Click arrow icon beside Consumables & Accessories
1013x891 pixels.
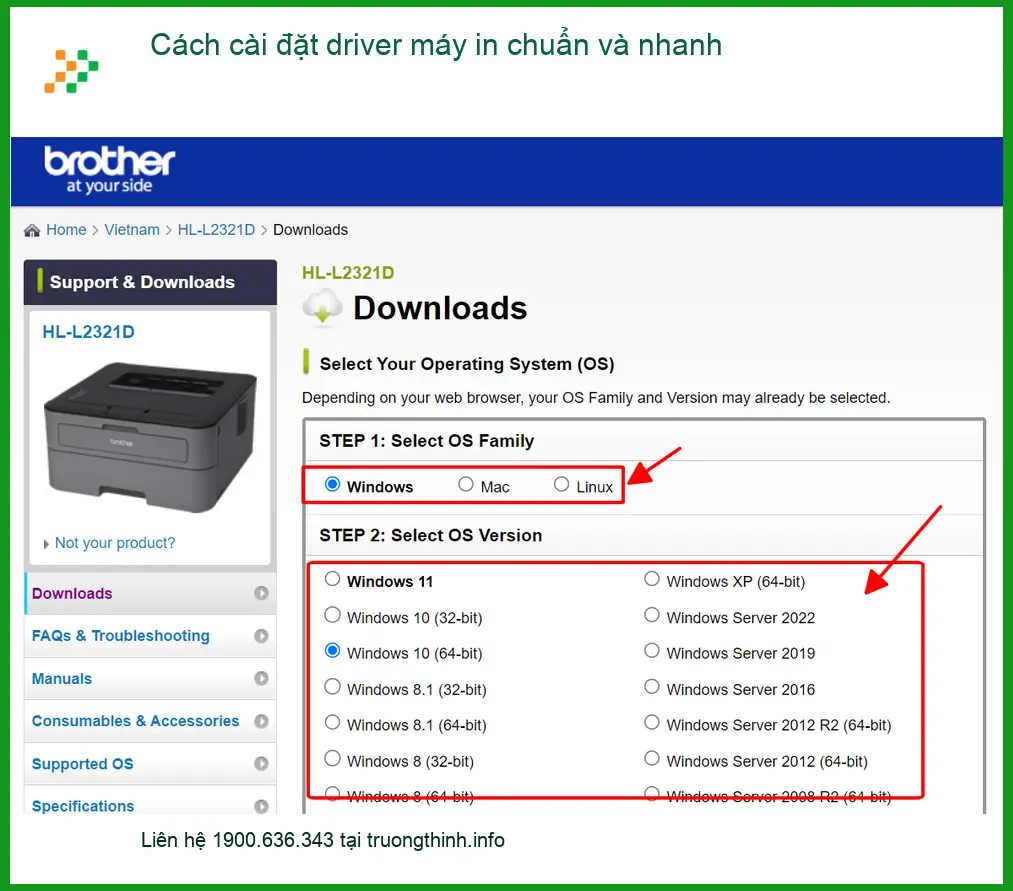[x=261, y=721]
